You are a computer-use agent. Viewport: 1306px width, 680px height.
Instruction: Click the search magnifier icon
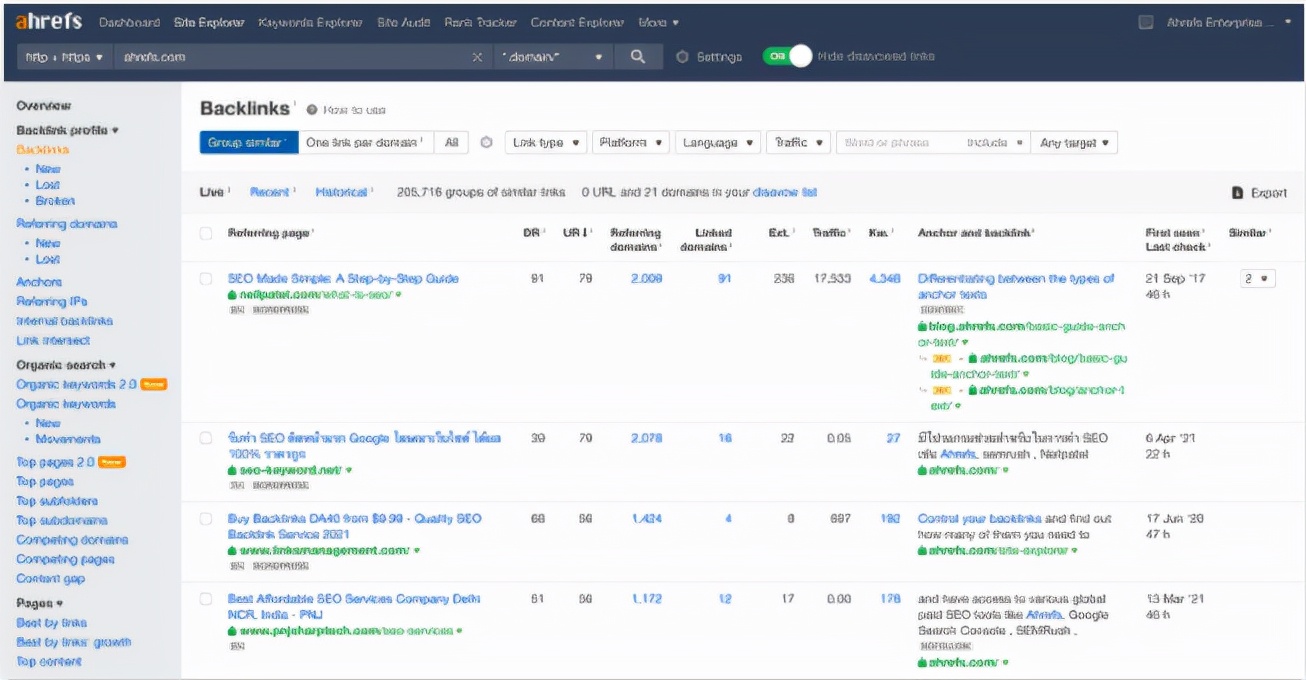point(638,57)
